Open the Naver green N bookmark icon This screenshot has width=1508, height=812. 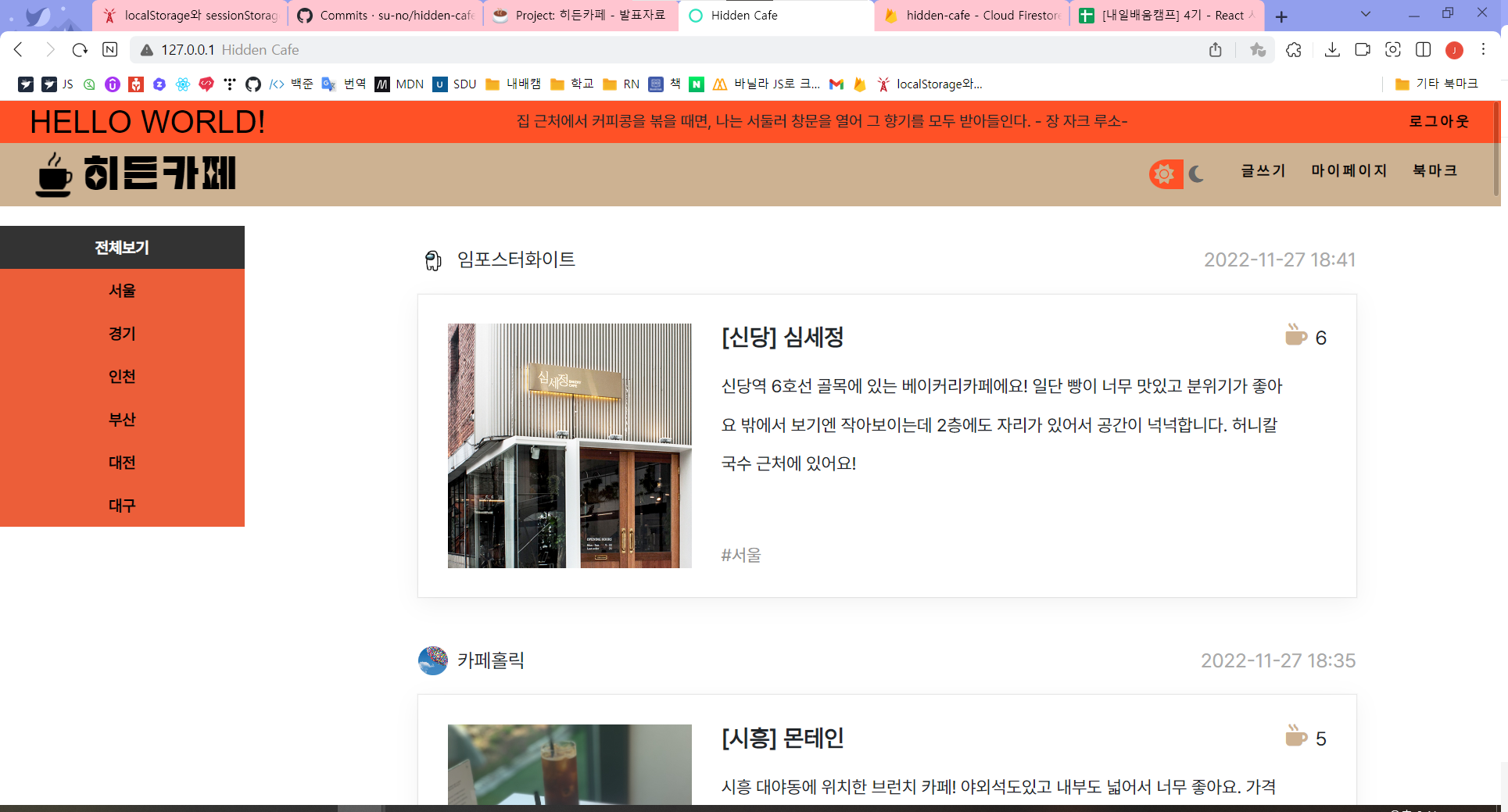coord(697,84)
